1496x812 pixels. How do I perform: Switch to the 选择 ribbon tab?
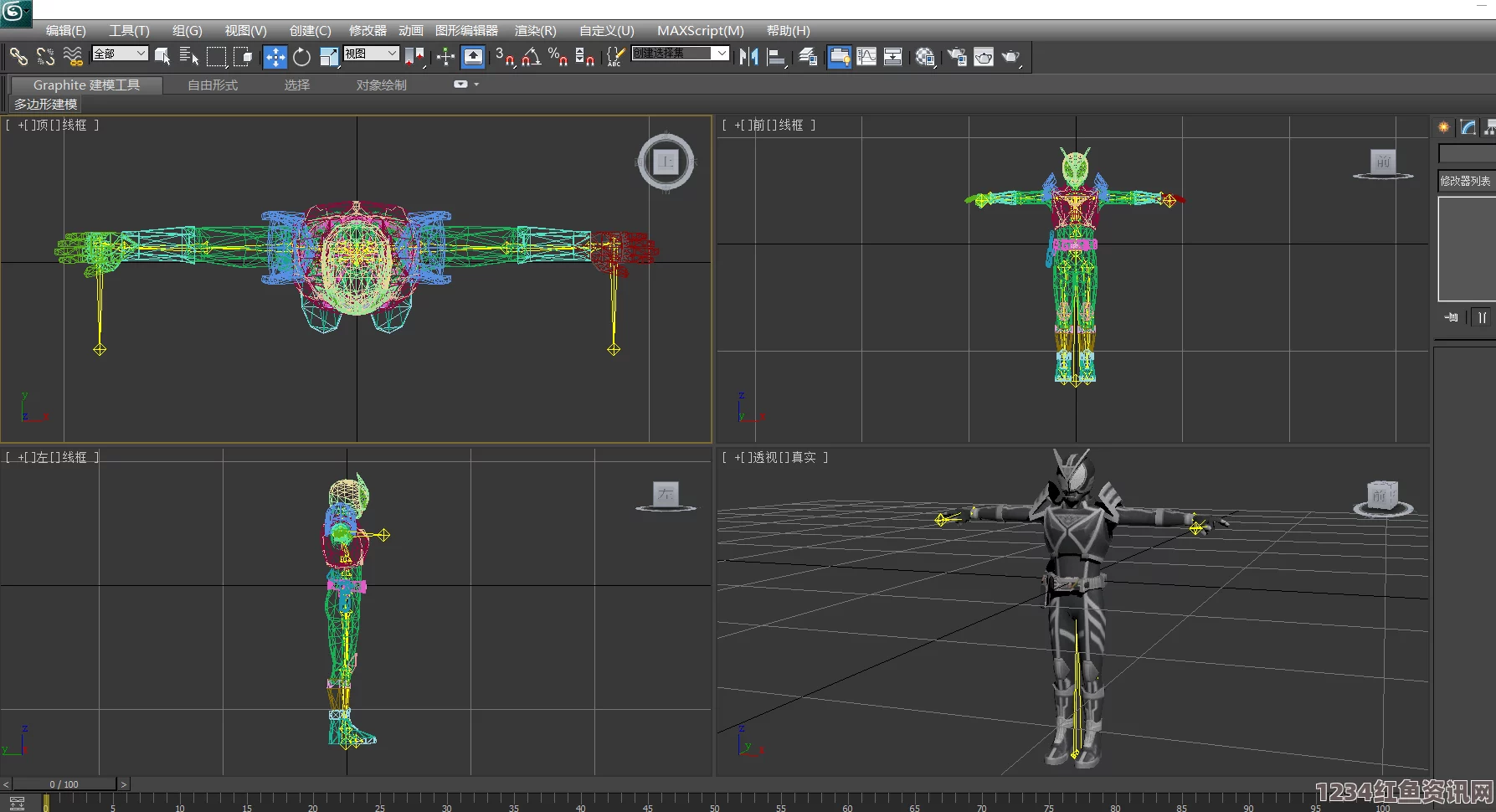point(296,85)
